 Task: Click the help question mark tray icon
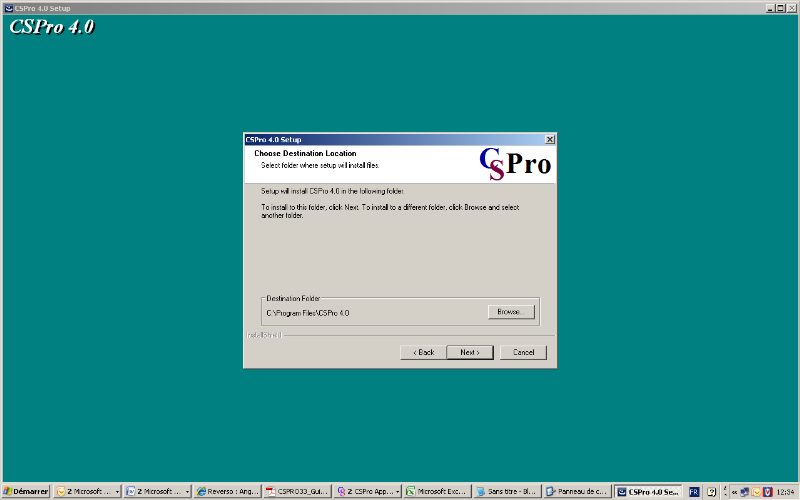[711, 492]
